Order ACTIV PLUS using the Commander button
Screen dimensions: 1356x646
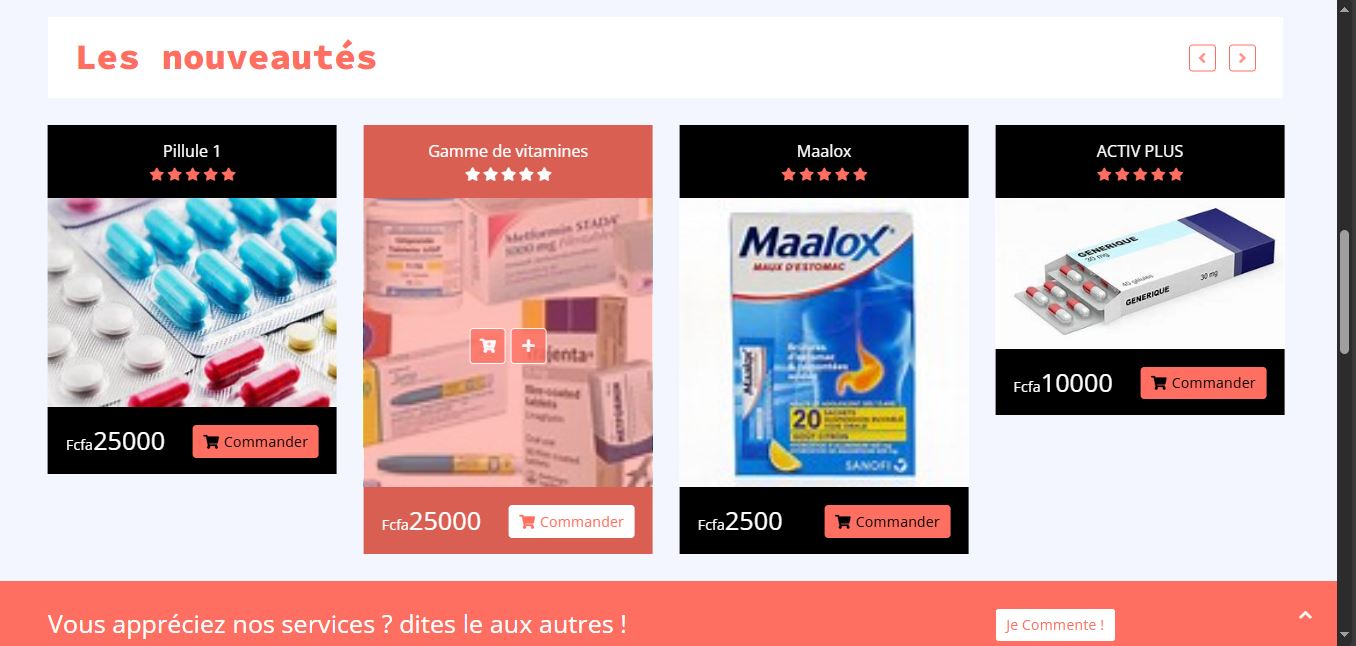[x=1204, y=383]
